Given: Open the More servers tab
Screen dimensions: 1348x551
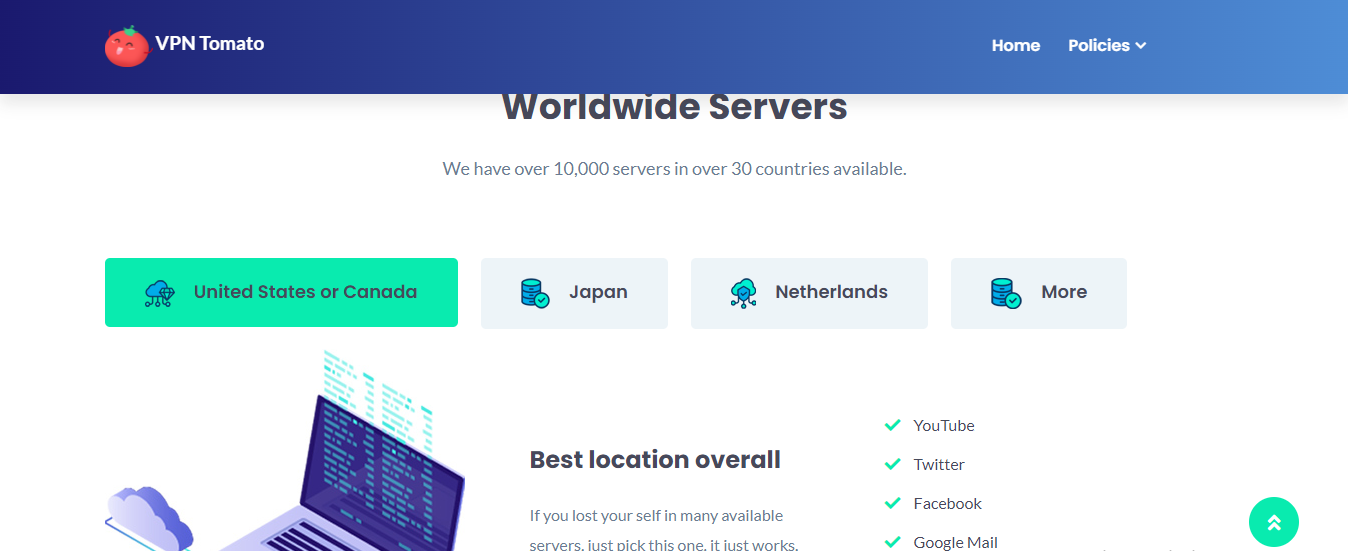Looking at the screenshot, I should coord(1039,293).
